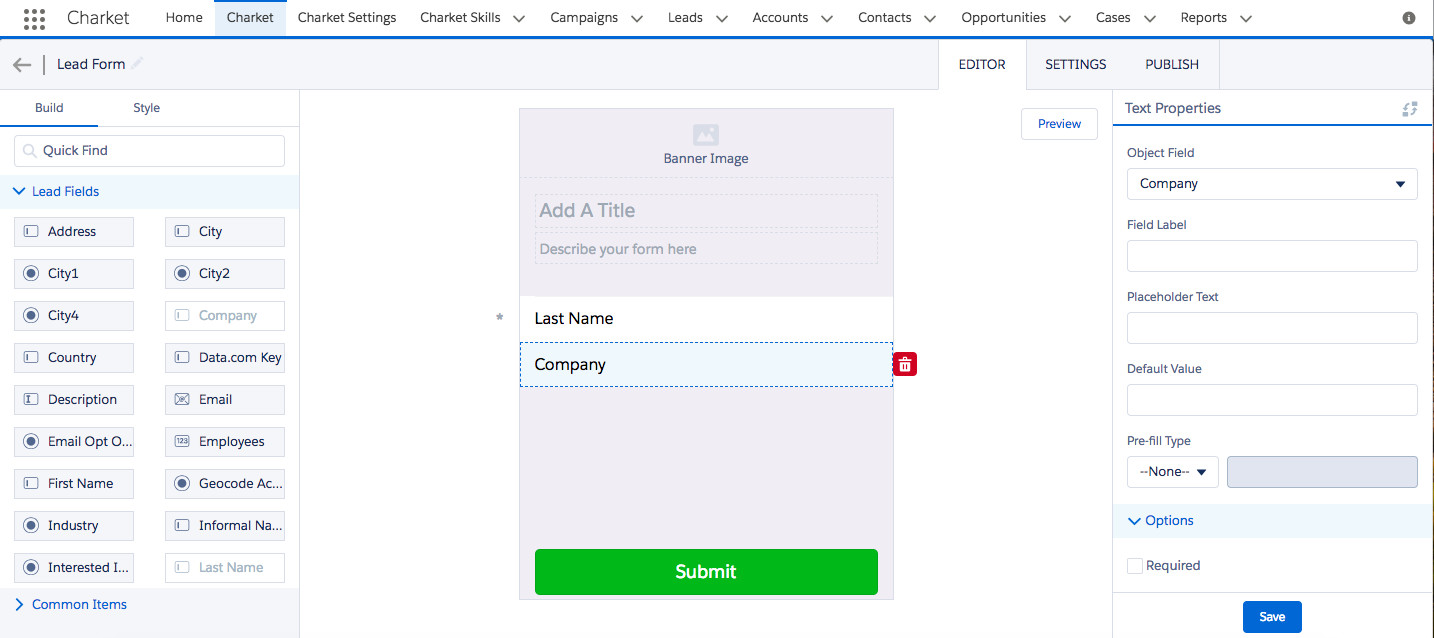Click the back arrow icon
The image size is (1434, 638).
click(22, 65)
